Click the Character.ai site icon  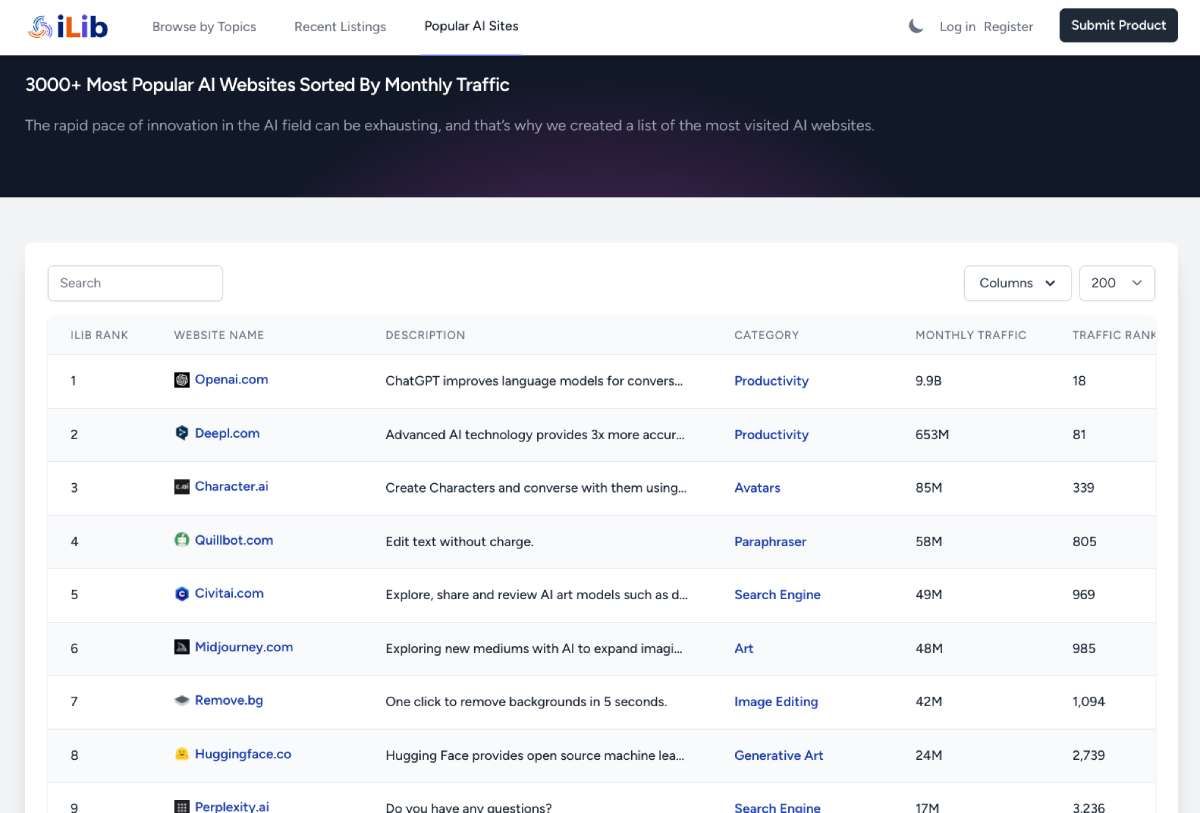point(184,487)
